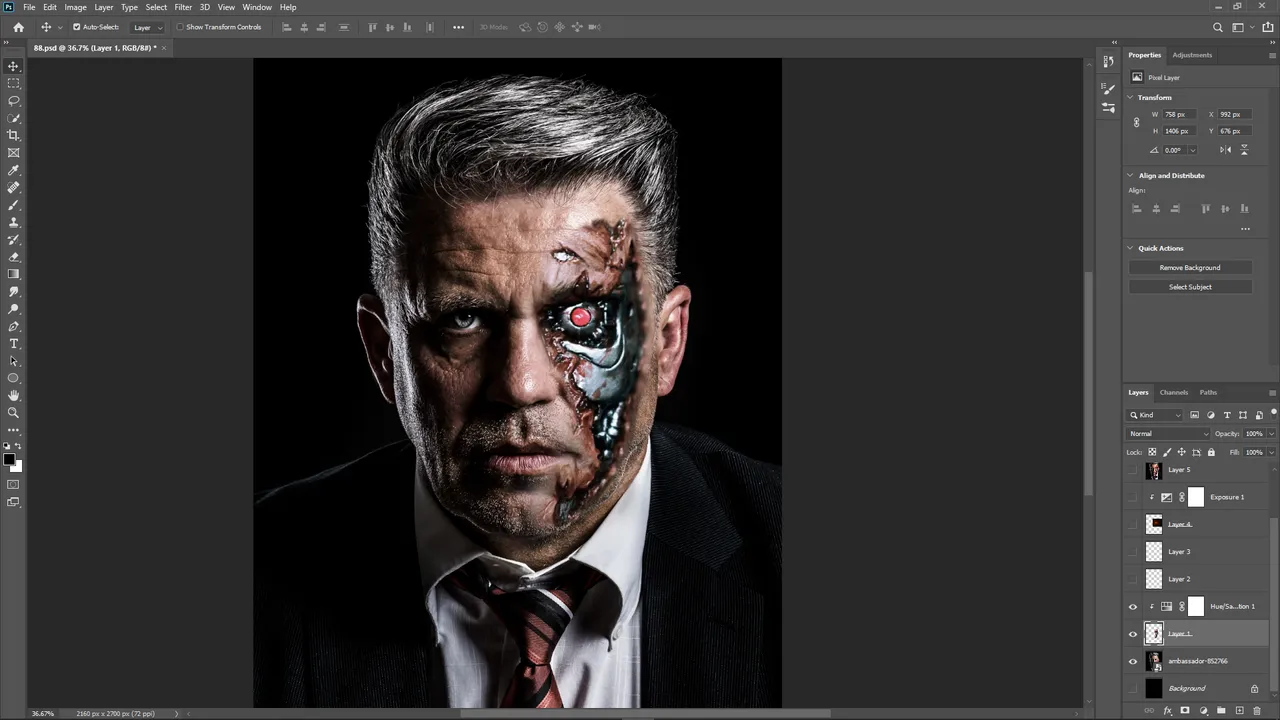Open the Filter menu
Image resolution: width=1280 pixels, height=720 pixels.
pos(183,7)
